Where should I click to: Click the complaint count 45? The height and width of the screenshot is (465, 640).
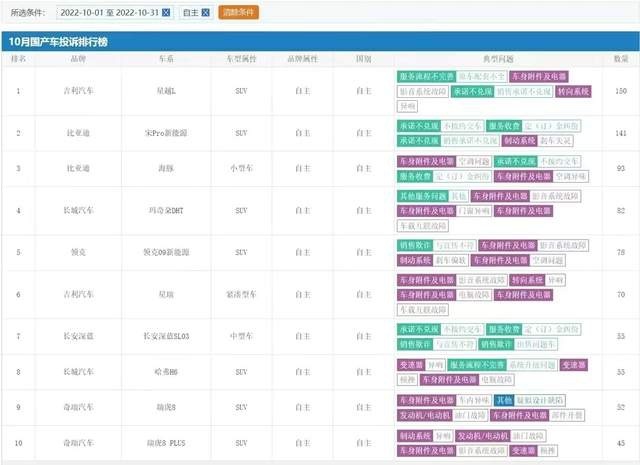tap(621, 443)
